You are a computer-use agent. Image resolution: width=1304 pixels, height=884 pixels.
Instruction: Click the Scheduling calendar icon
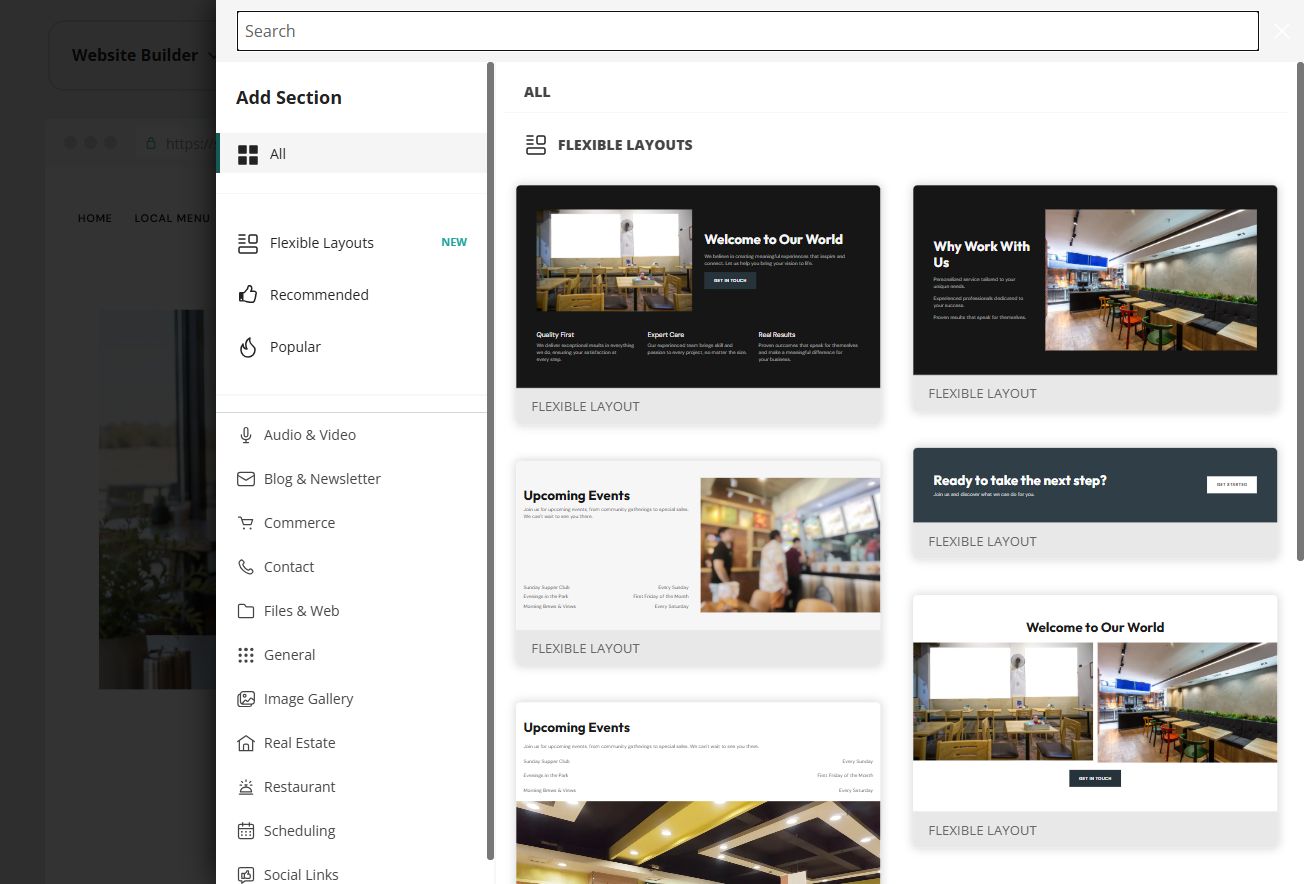pyautogui.click(x=246, y=831)
